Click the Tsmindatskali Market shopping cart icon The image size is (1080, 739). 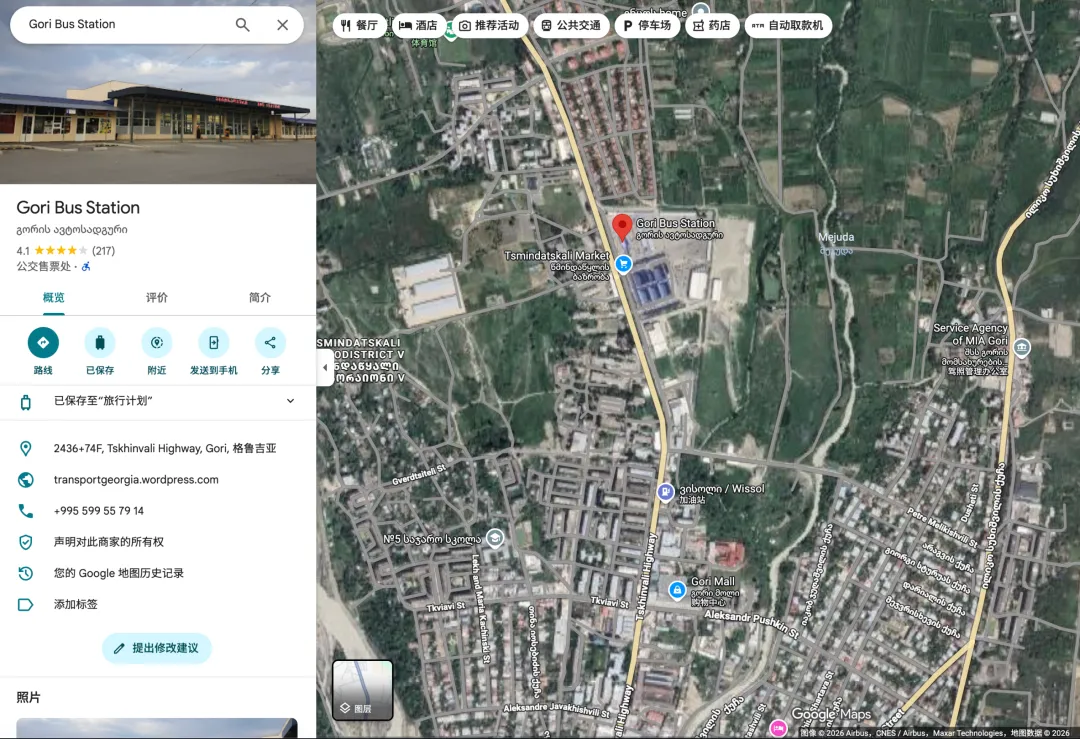[623, 264]
